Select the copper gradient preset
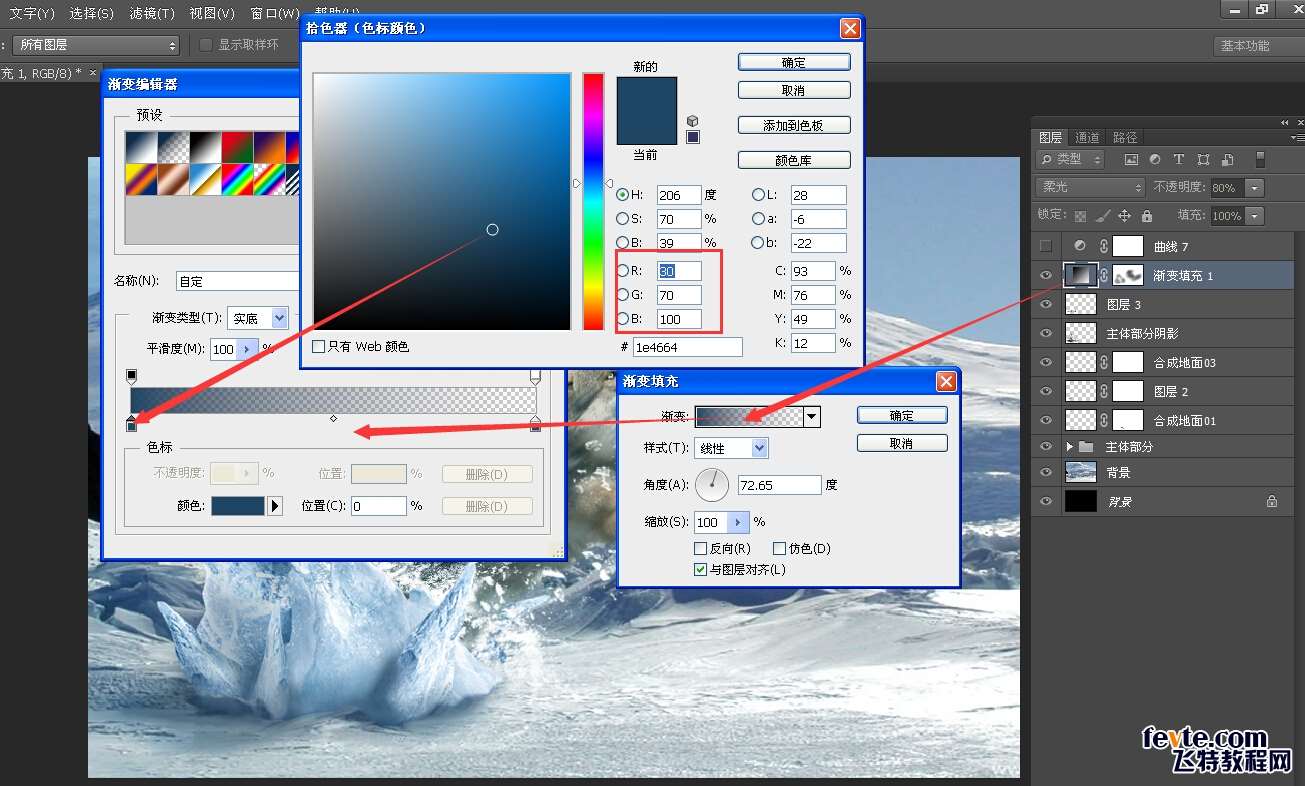 [x=173, y=179]
